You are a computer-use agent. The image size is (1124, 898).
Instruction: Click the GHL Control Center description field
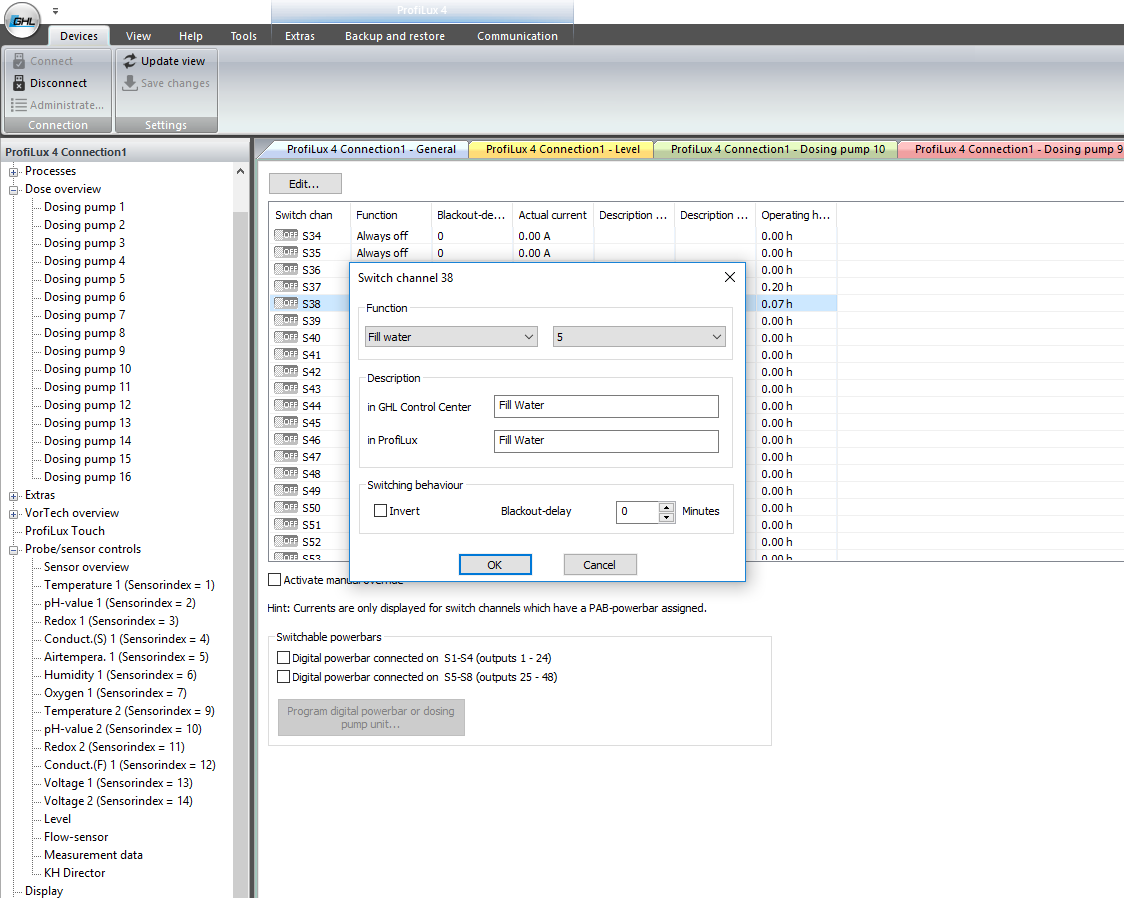click(606, 406)
